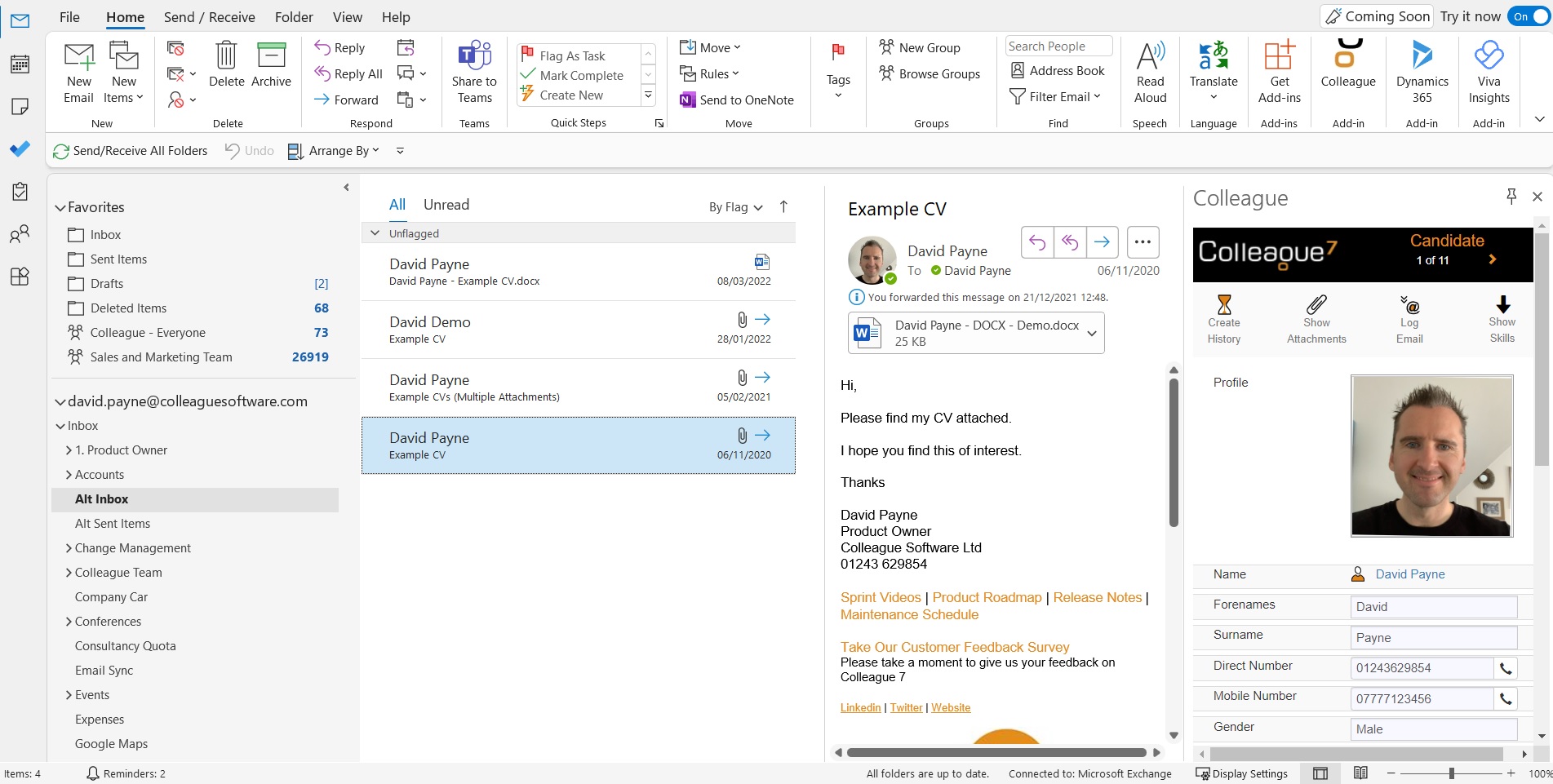Click reading pane vertical scrollbar
The height and width of the screenshot is (784, 1553).
[x=1174, y=453]
